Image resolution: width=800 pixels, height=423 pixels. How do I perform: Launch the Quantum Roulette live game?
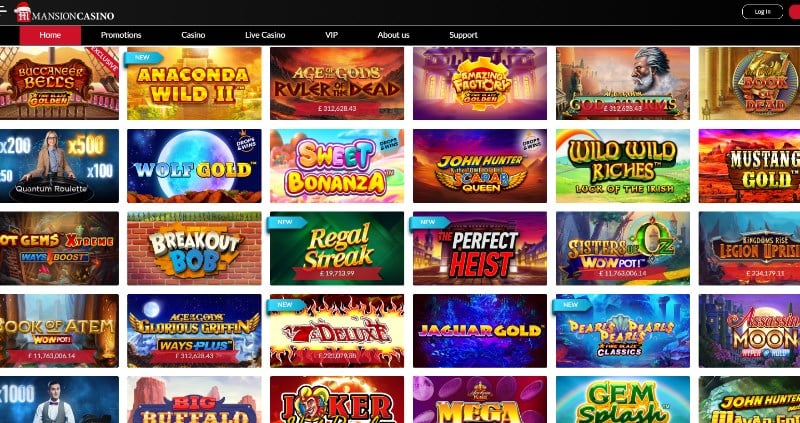59,166
